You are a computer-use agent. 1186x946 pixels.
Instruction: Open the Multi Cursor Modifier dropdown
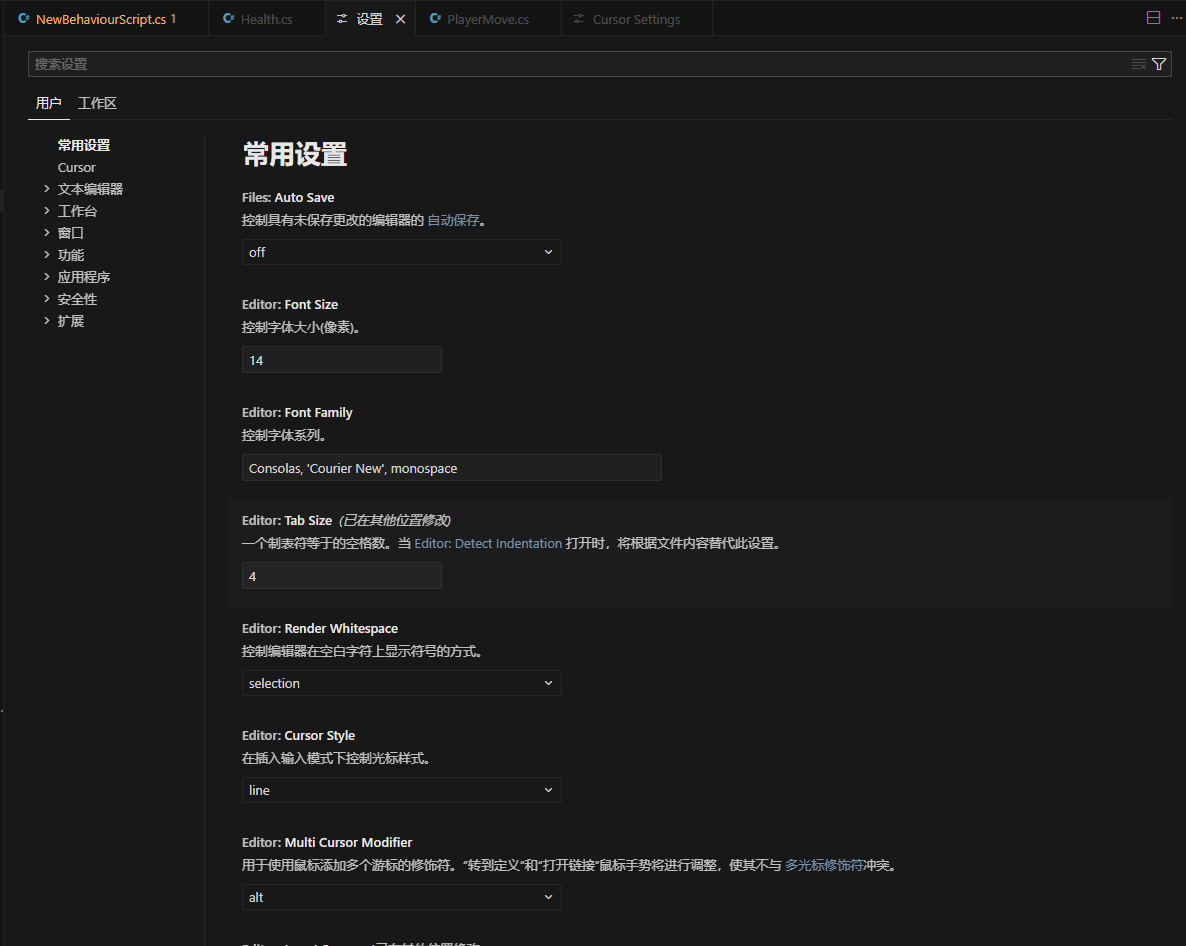point(401,898)
